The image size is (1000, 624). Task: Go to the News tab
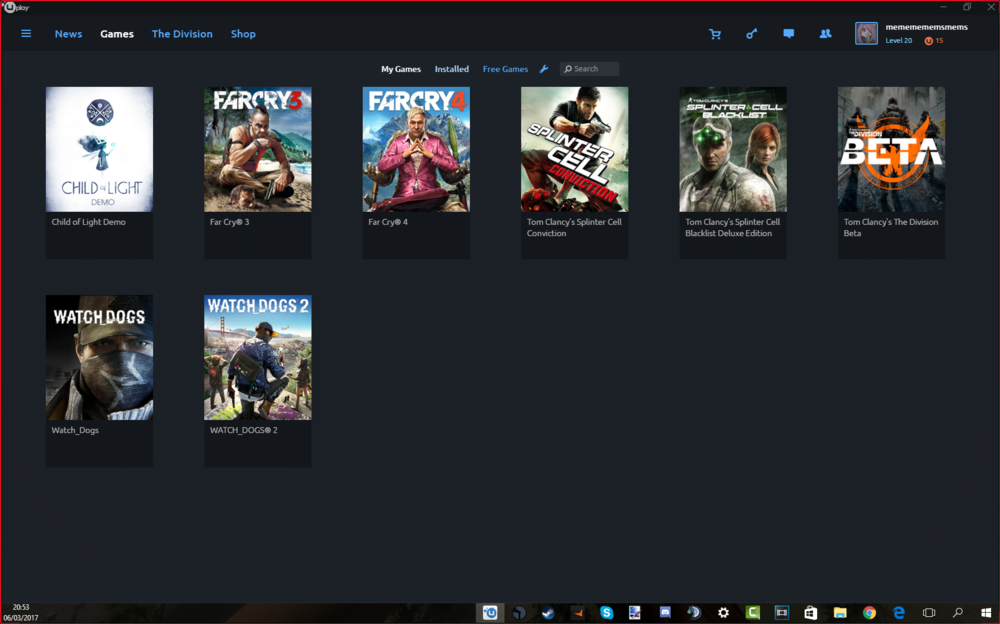68,34
